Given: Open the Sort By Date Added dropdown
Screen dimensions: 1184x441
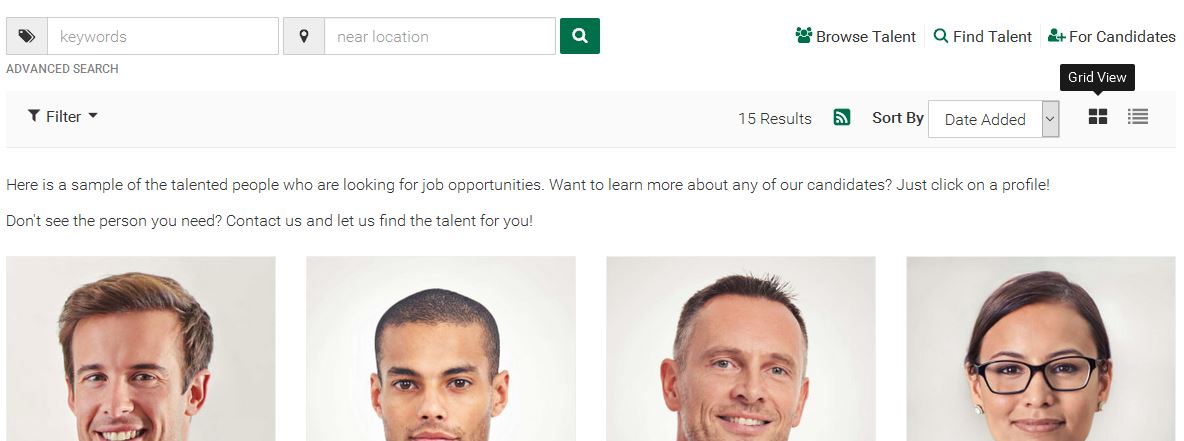Looking at the screenshot, I should tap(993, 119).
